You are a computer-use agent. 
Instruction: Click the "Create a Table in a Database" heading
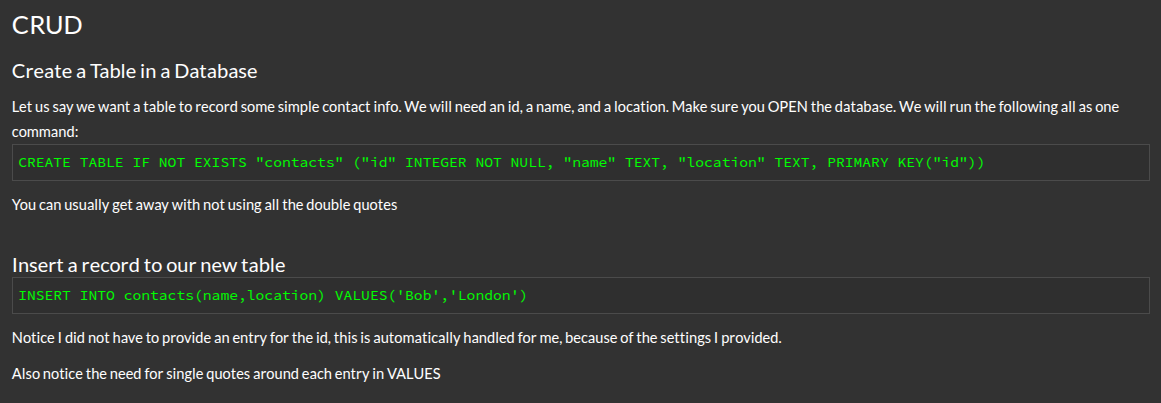tap(135, 72)
